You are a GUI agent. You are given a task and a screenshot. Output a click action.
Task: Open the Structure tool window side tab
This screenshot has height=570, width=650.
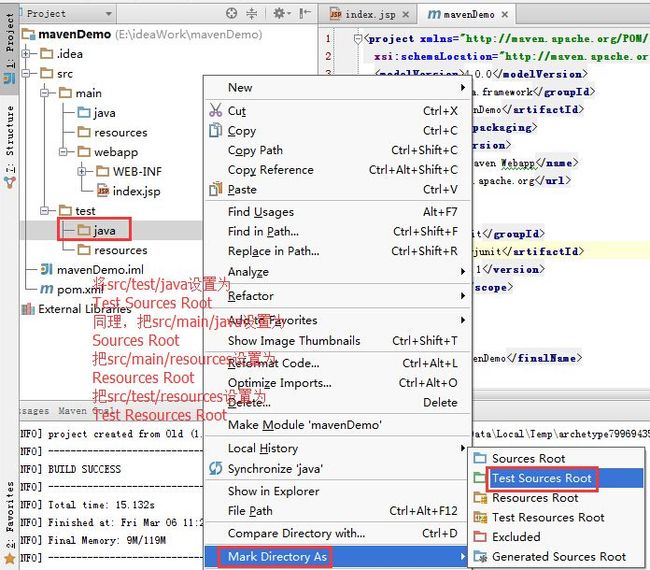tap(9, 147)
